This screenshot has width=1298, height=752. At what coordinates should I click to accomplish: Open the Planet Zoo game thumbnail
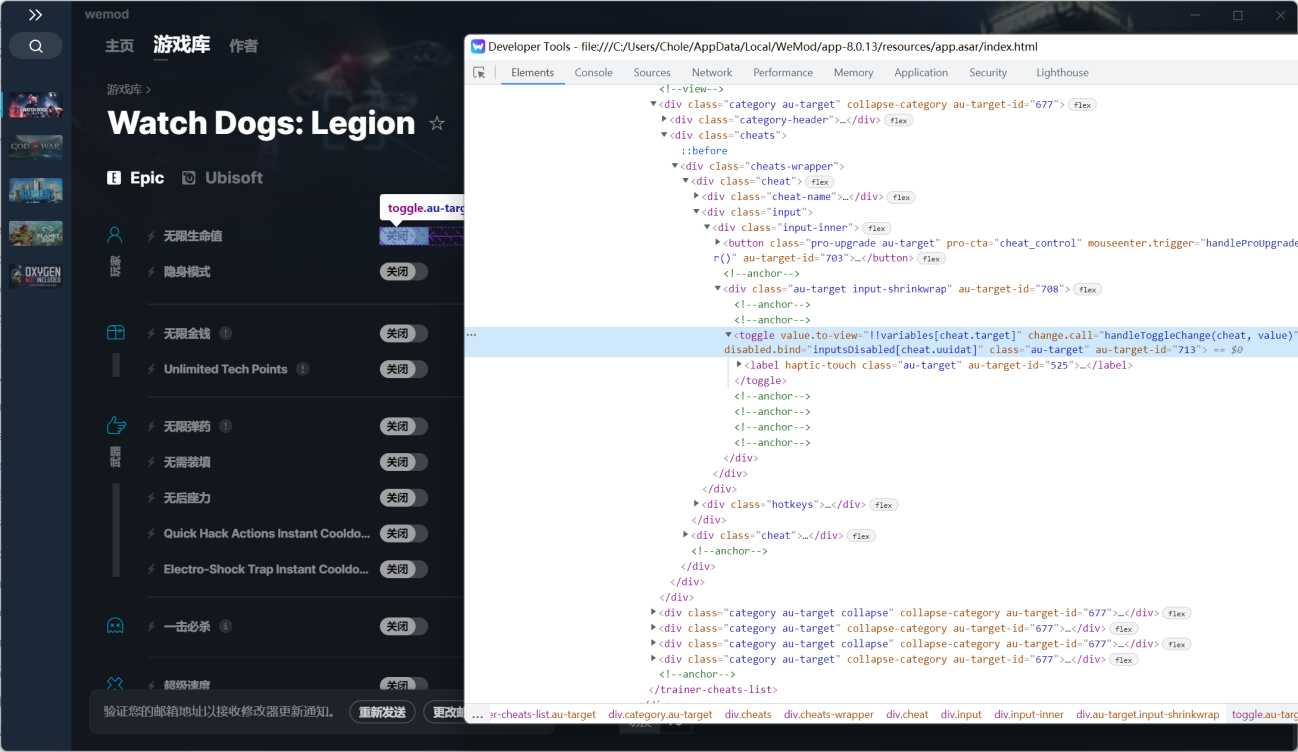36,233
